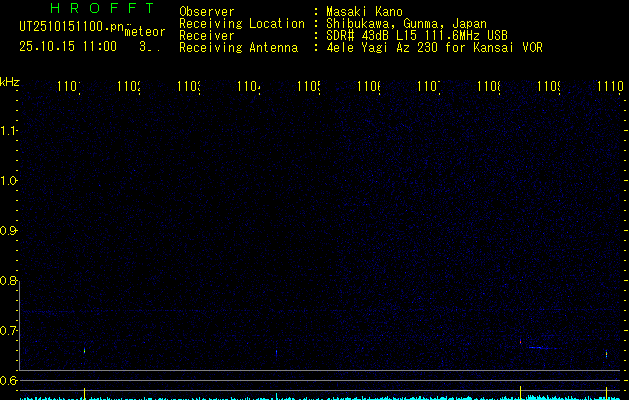629x400 pixels.
Task: Select the 1.1 kHz frequency axis tick
Action: click(x=9, y=131)
